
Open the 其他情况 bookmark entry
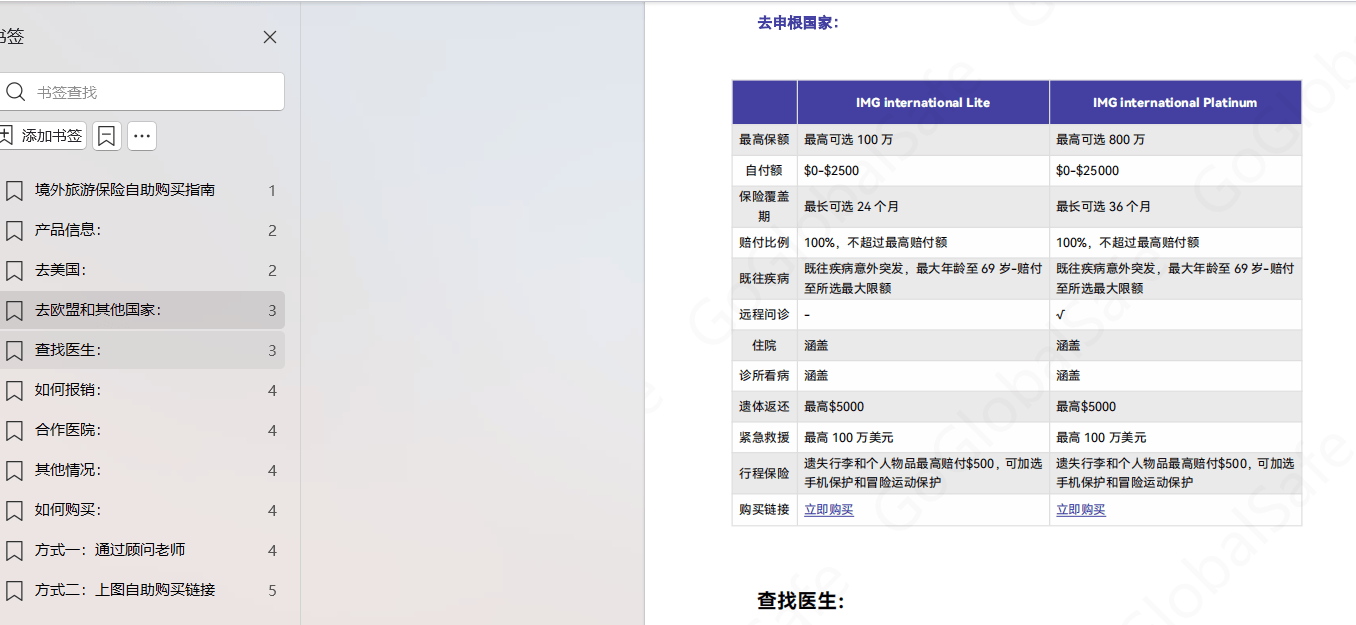(68, 470)
